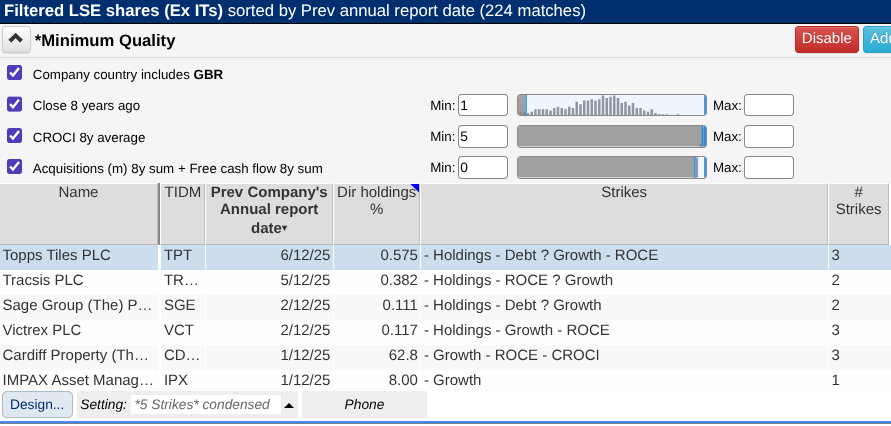Collapse the Minimum Quality filter panel
Viewport: 891px width, 426px height.
pos(16,40)
